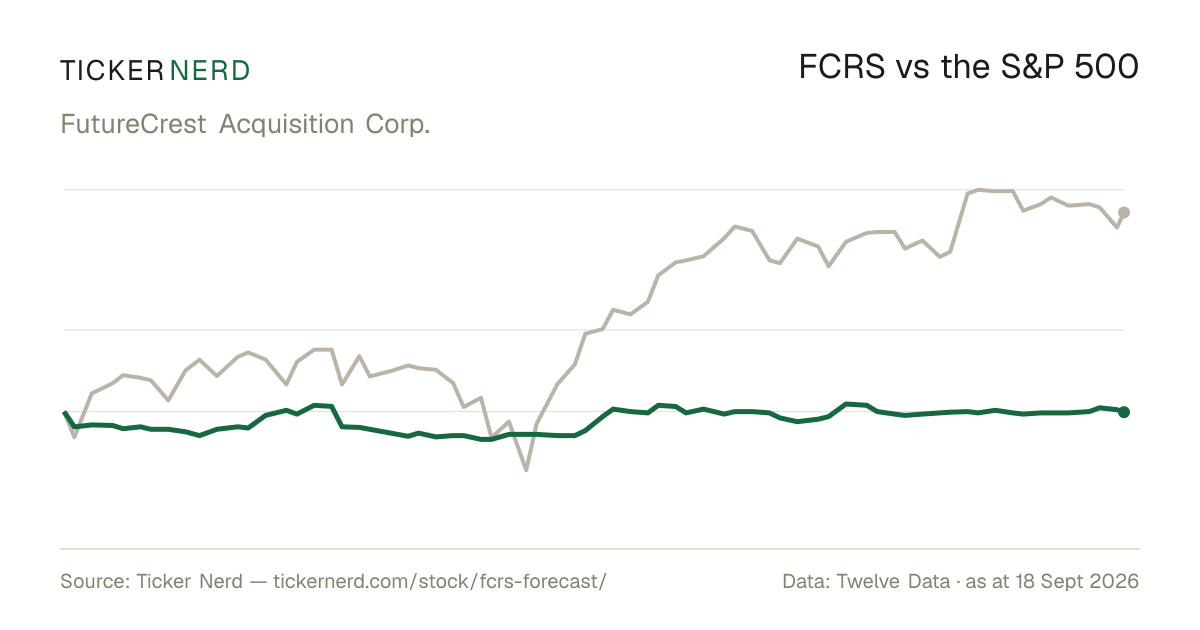
Task: Click the top horizontal gridline
Action: (x=592, y=189)
